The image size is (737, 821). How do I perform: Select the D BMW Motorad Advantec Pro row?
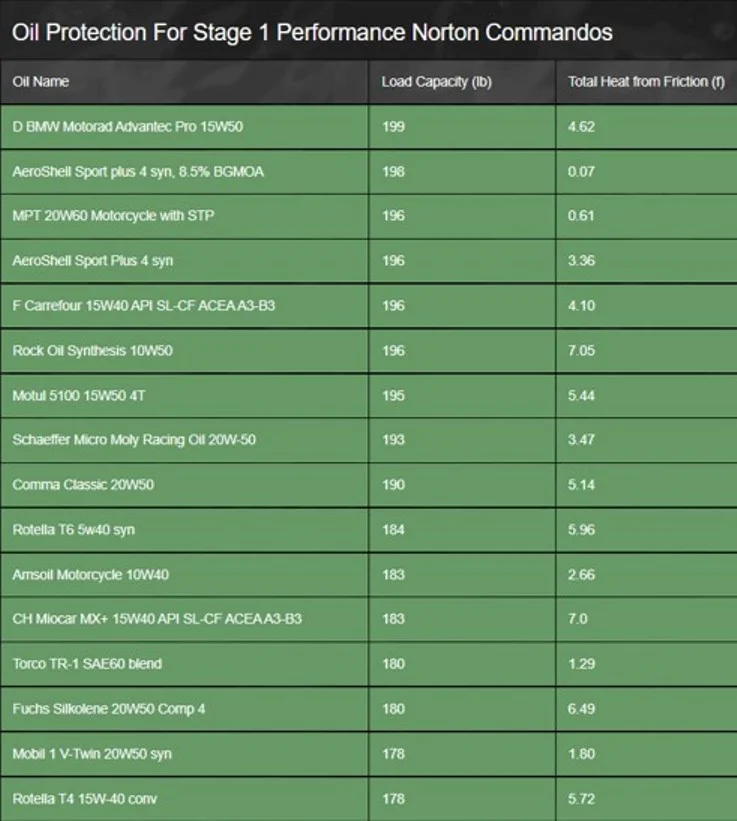tap(128, 127)
